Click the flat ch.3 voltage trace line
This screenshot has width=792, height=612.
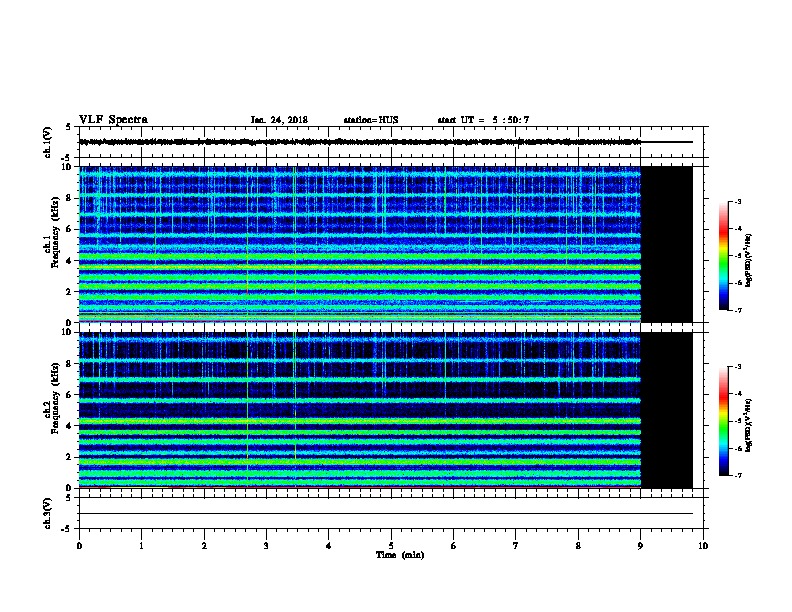386,514
